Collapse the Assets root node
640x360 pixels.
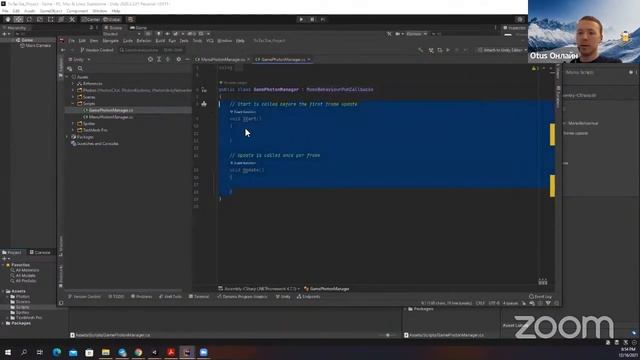[x=67, y=77]
